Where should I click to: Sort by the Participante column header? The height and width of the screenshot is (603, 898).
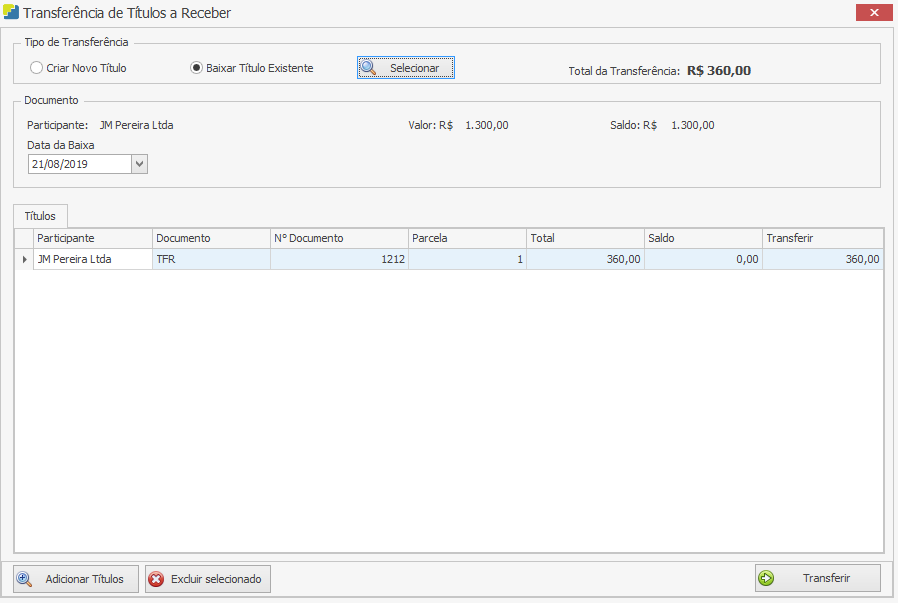pyautogui.click(x=93, y=238)
